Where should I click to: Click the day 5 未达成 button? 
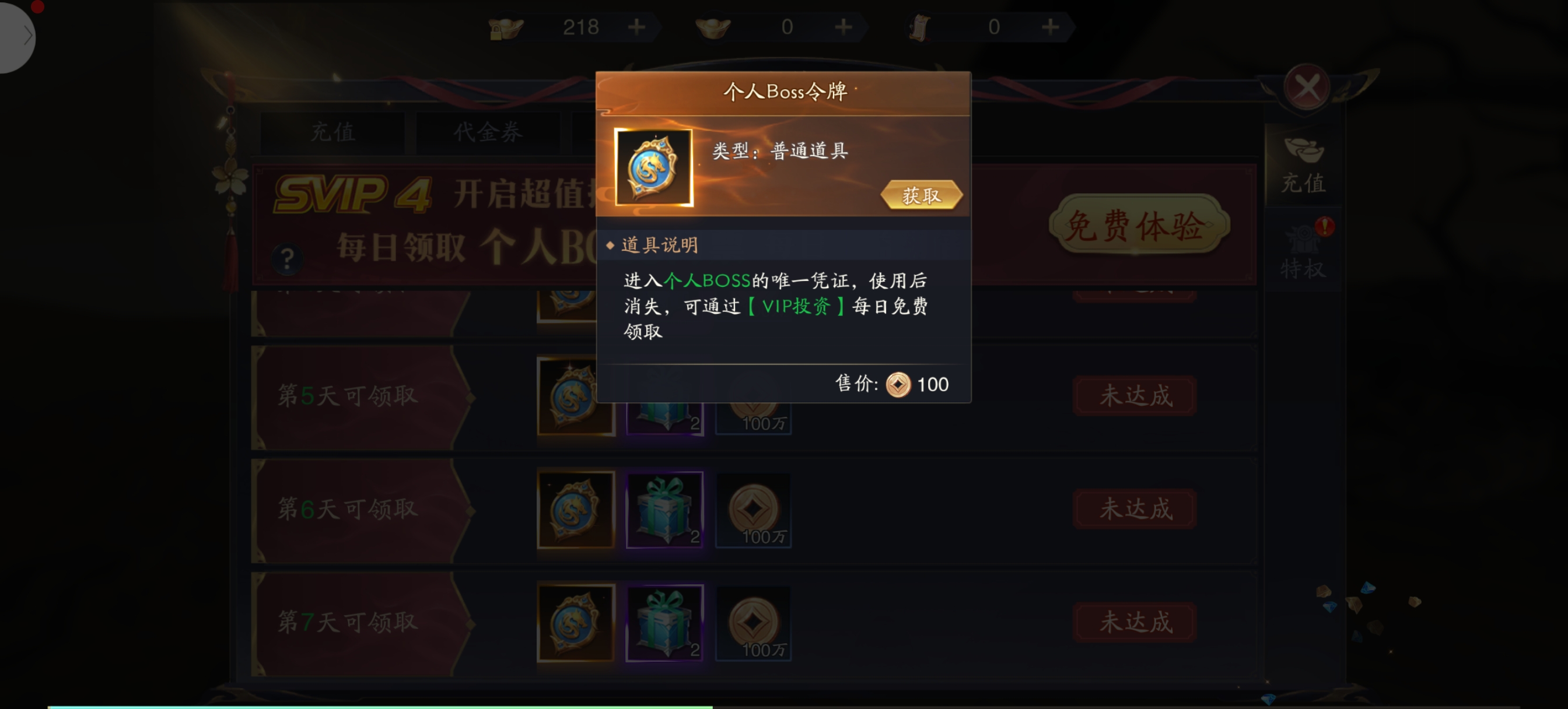tap(1135, 396)
